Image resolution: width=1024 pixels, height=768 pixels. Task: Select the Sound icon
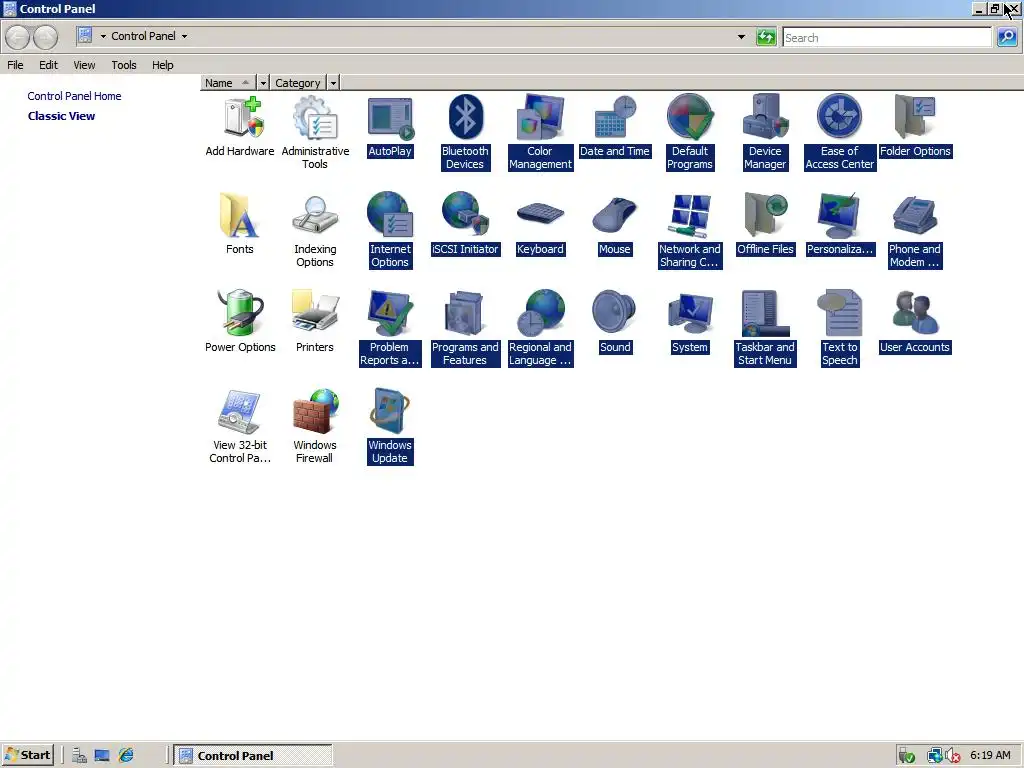[x=615, y=322]
